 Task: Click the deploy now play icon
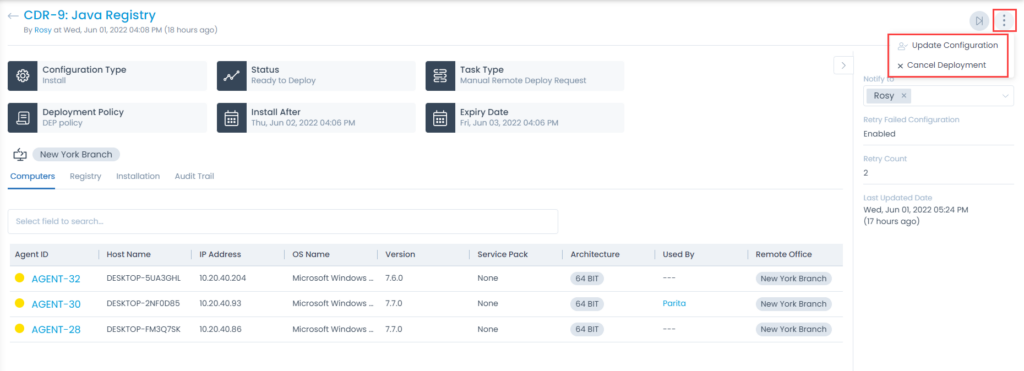pyautogui.click(x=978, y=21)
